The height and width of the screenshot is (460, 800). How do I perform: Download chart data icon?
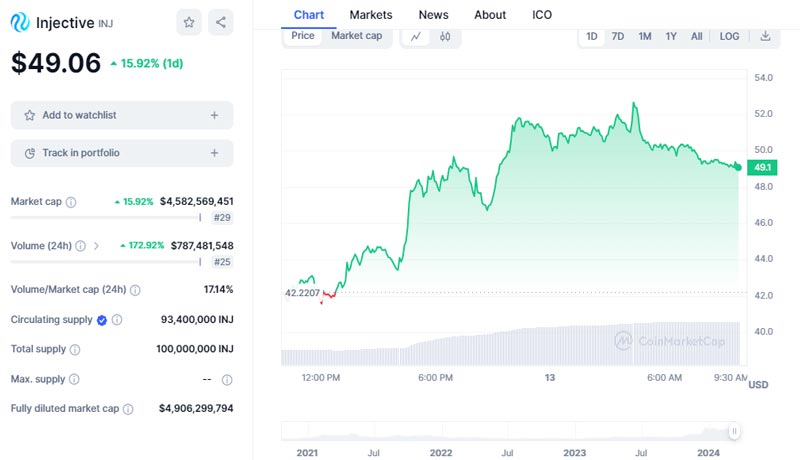coord(765,36)
